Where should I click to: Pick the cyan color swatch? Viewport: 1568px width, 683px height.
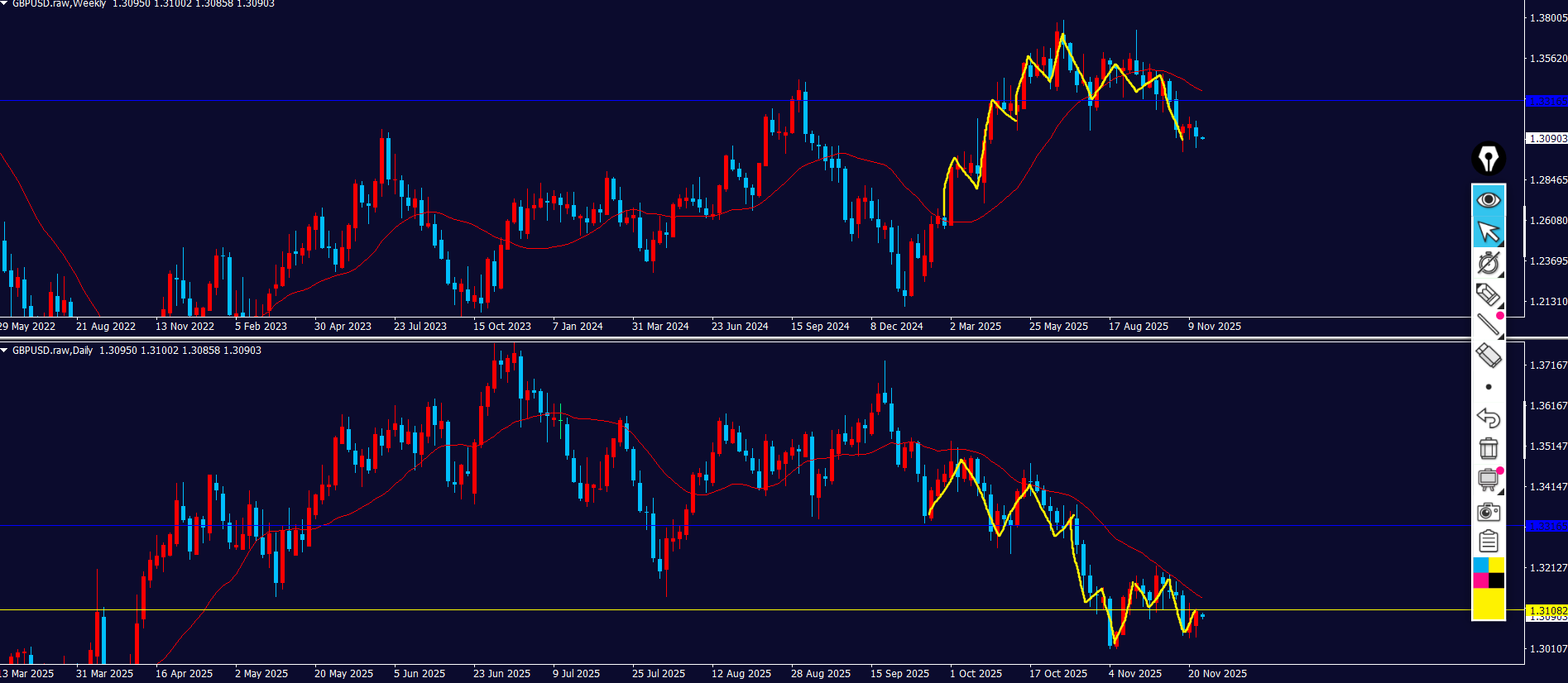tap(1480, 565)
